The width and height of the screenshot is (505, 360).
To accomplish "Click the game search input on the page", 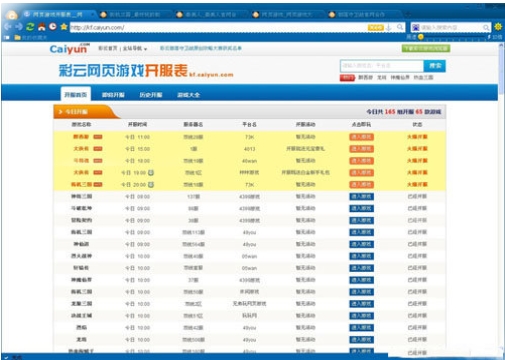I will click(382, 66).
